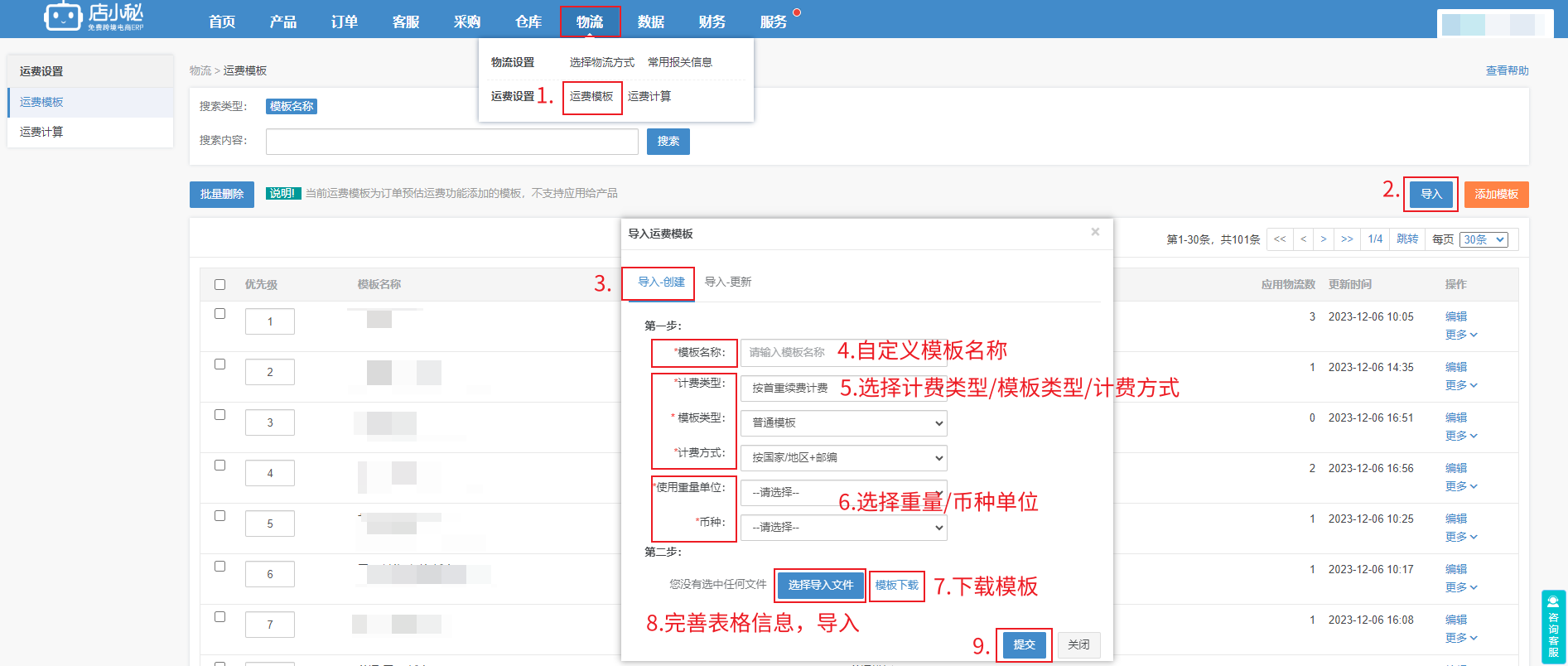Focus the 搜索内容 search input field
The width and height of the screenshot is (1568, 666).
(452, 142)
